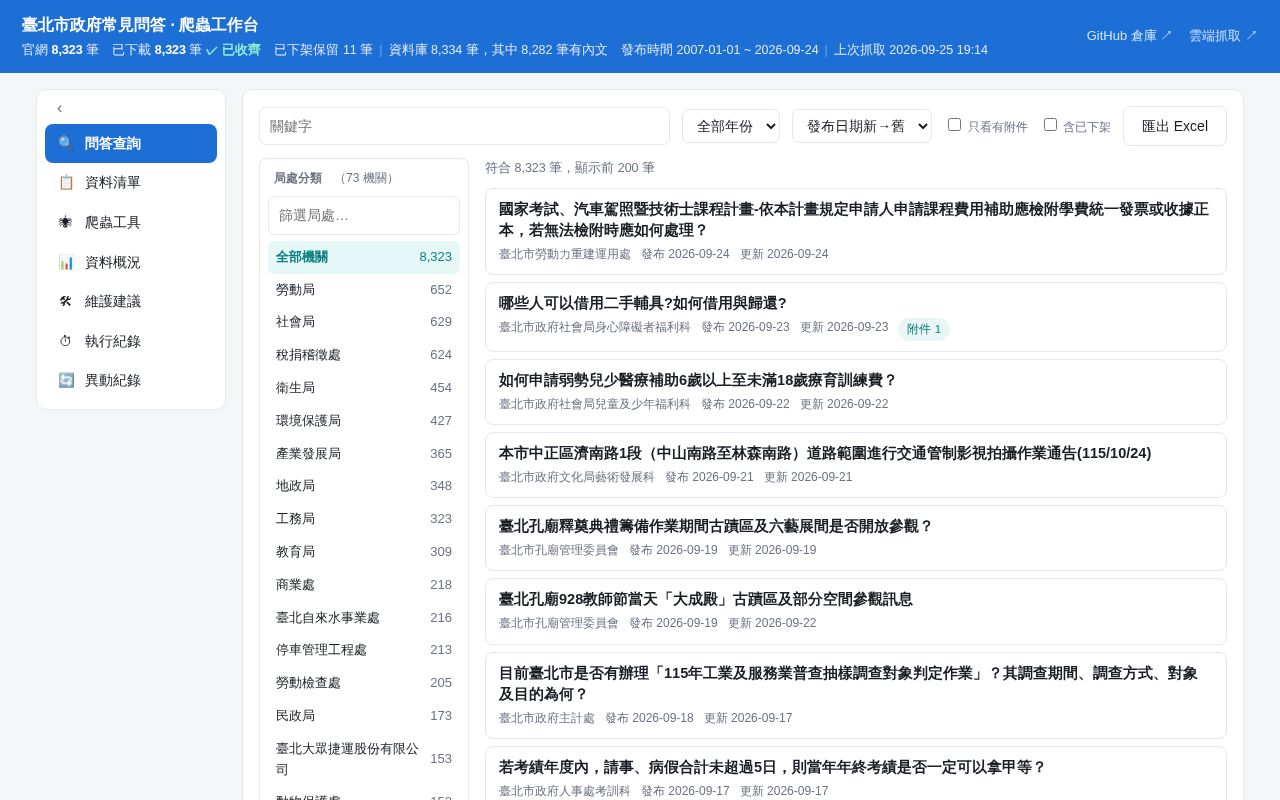This screenshot has width=1280, height=800.
Task: Collapse the sidebar with the chevron arrow
Action: click(59, 108)
